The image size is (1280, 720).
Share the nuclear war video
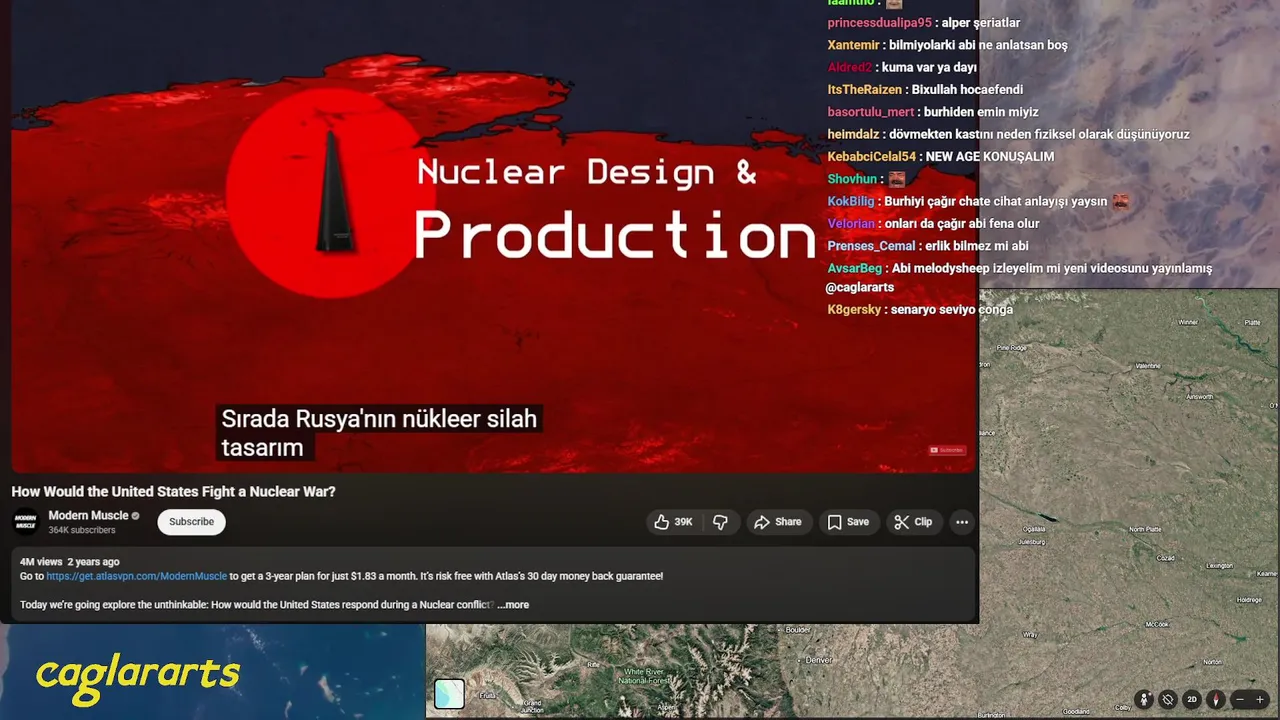(777, 522)
